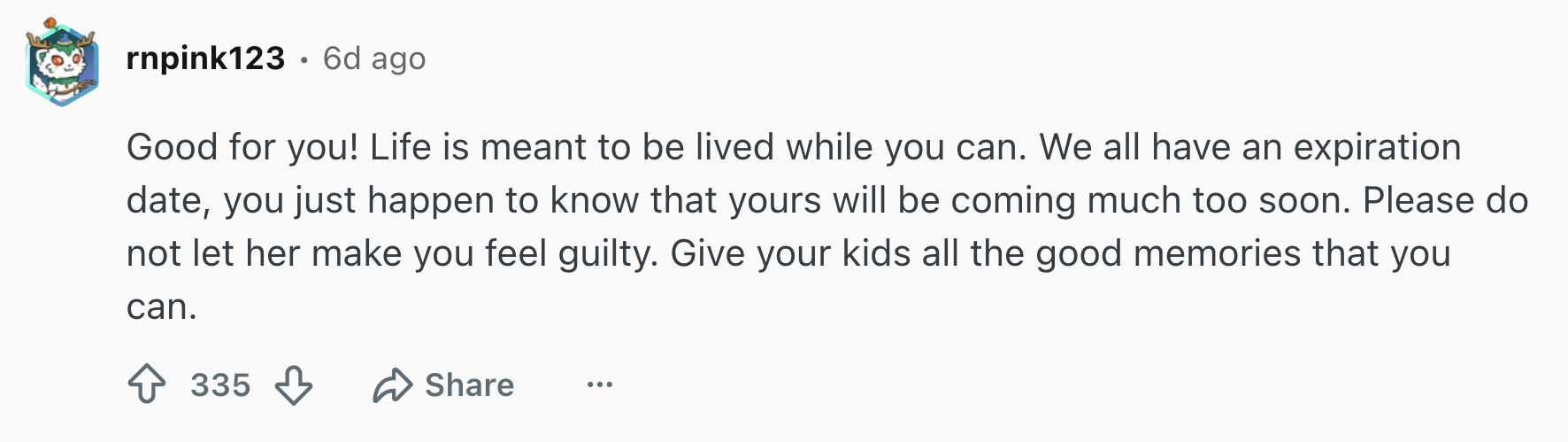Viewport: 1568px width, 442px height.
Task: Downvote the rnpink123 comment
Action: tap(294, 385)
